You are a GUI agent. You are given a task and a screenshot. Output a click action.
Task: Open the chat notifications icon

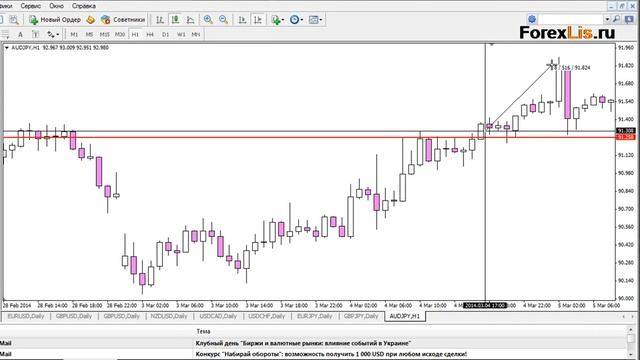tap(629, 19)
